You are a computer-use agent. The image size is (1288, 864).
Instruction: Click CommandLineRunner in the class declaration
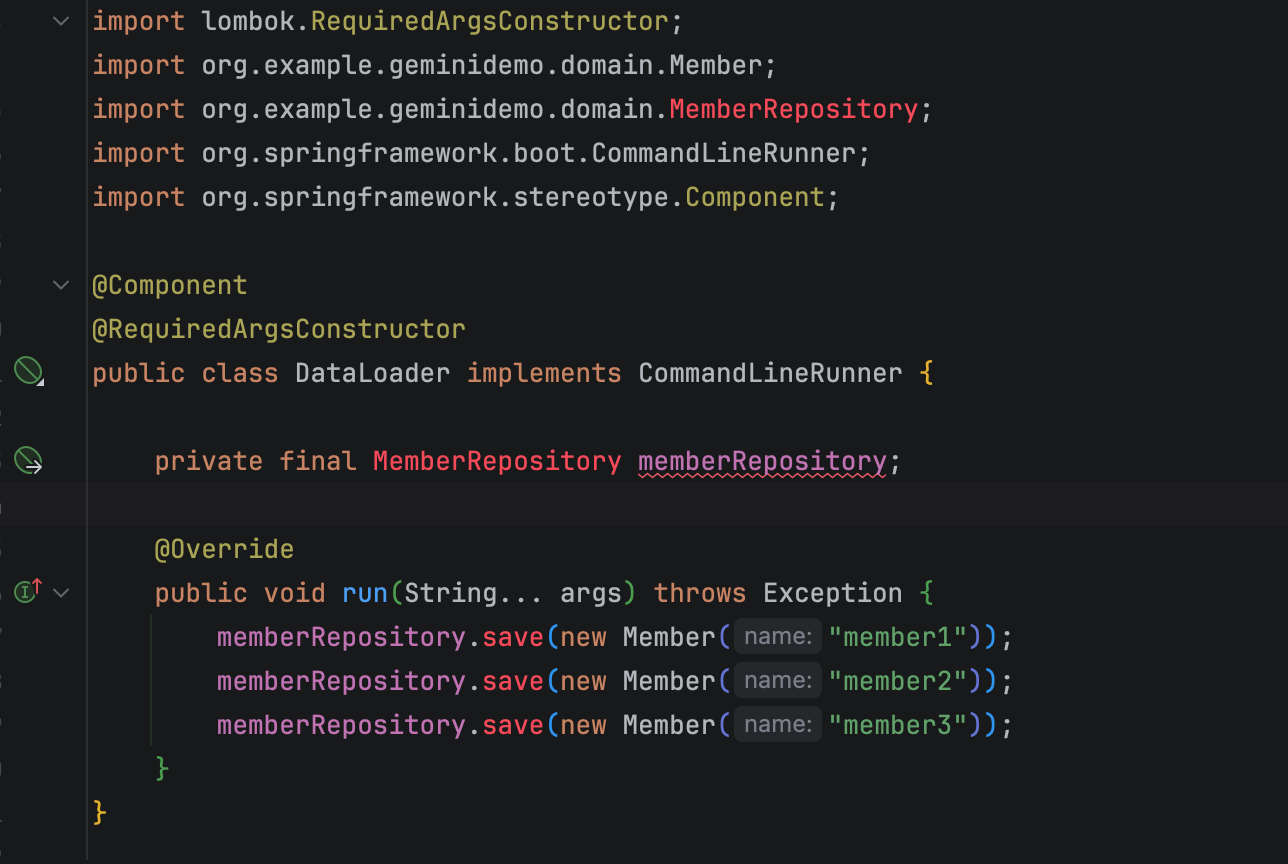click(770, 373)
